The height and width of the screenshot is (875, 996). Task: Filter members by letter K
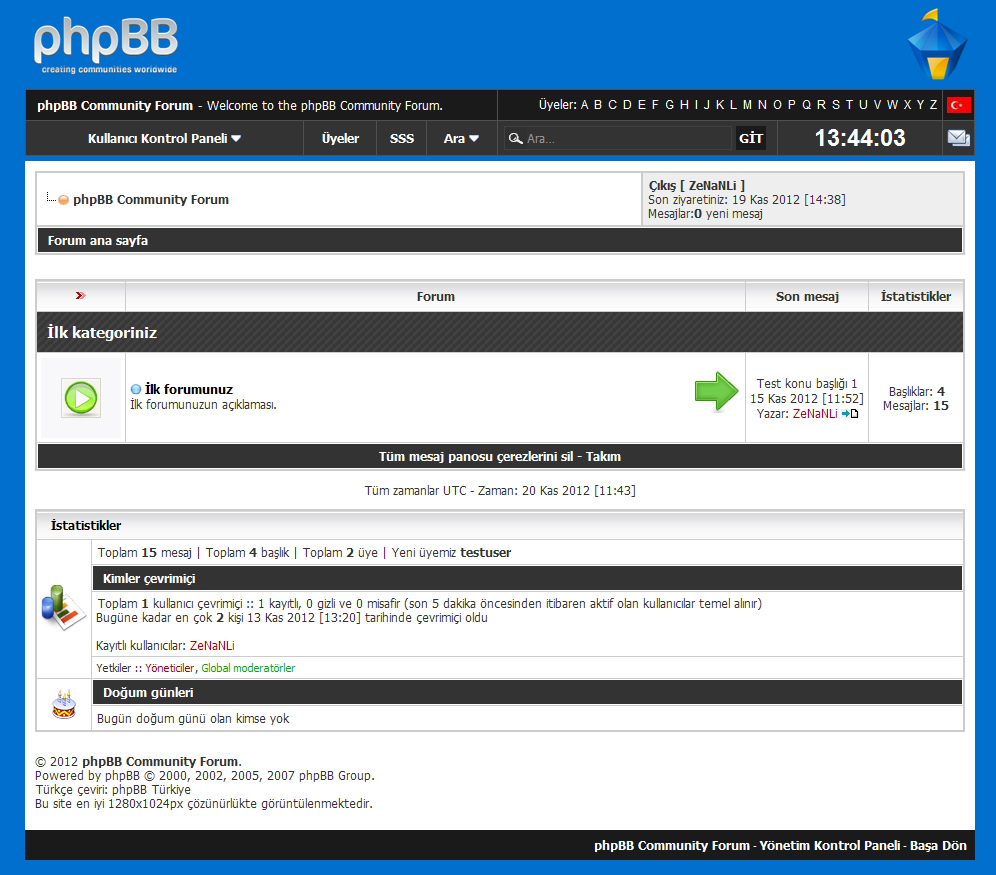[720, 105]
